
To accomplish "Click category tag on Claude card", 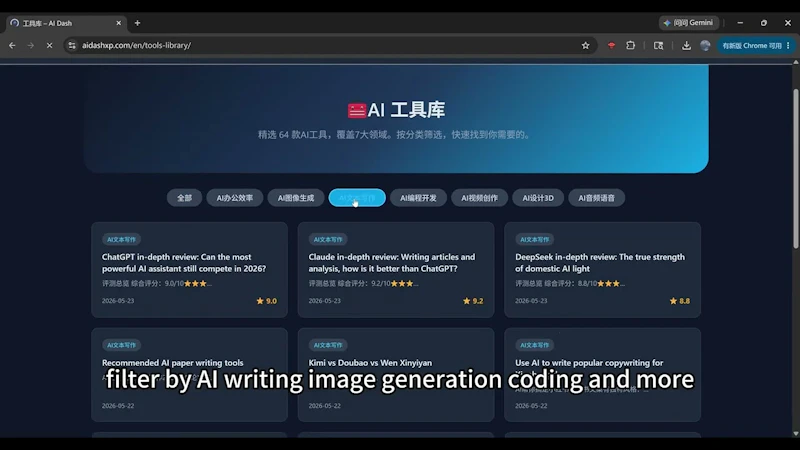I will (x=328, y=239).
